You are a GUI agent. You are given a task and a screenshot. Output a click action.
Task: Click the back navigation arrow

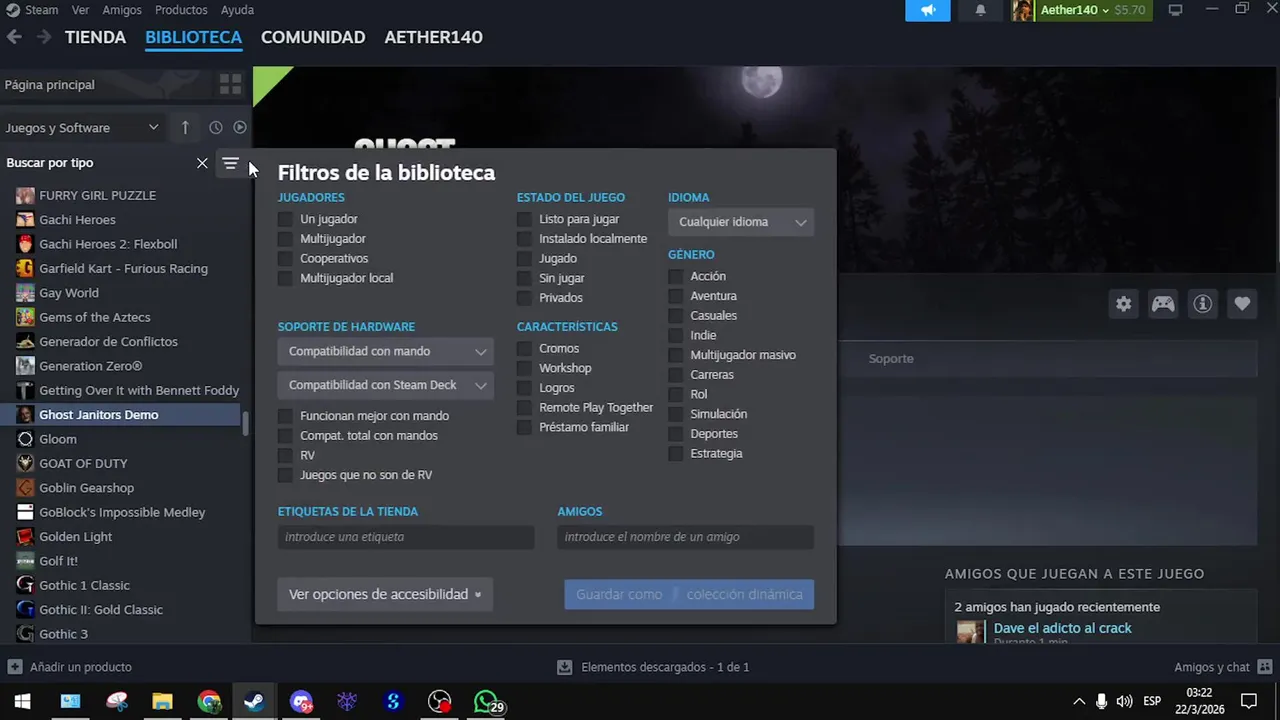(x=14, y=37)
